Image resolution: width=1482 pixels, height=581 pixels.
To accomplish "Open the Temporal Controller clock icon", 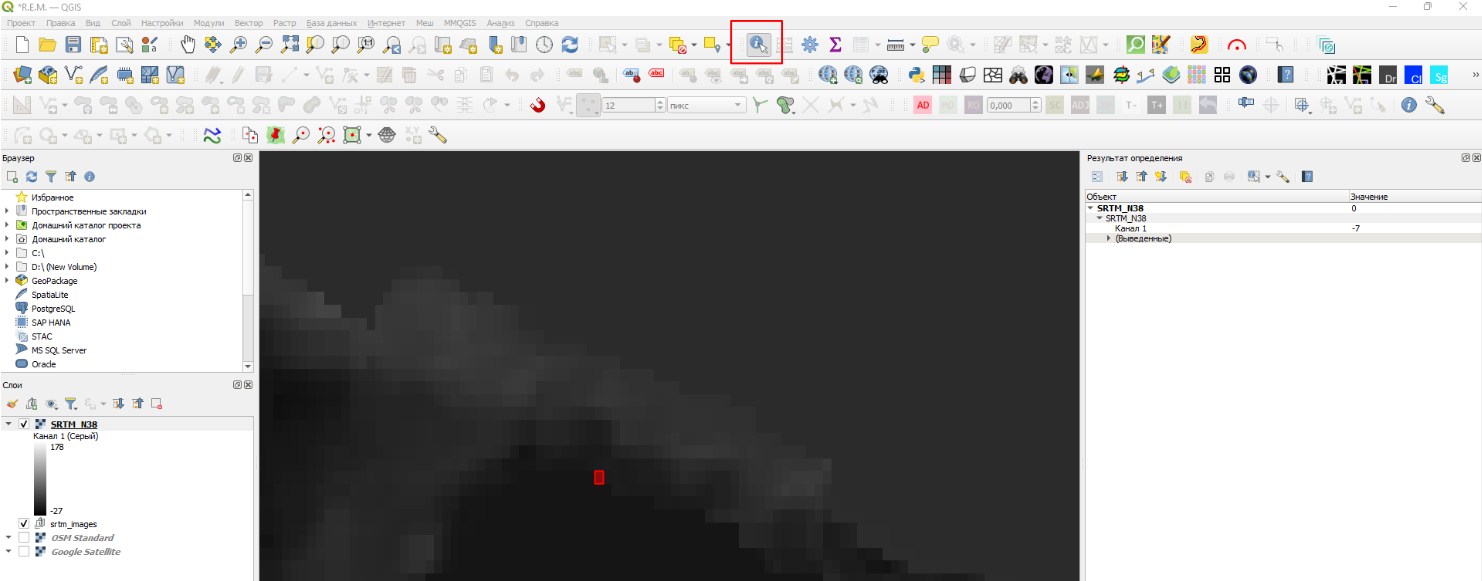I will click(x=544, y=44).
